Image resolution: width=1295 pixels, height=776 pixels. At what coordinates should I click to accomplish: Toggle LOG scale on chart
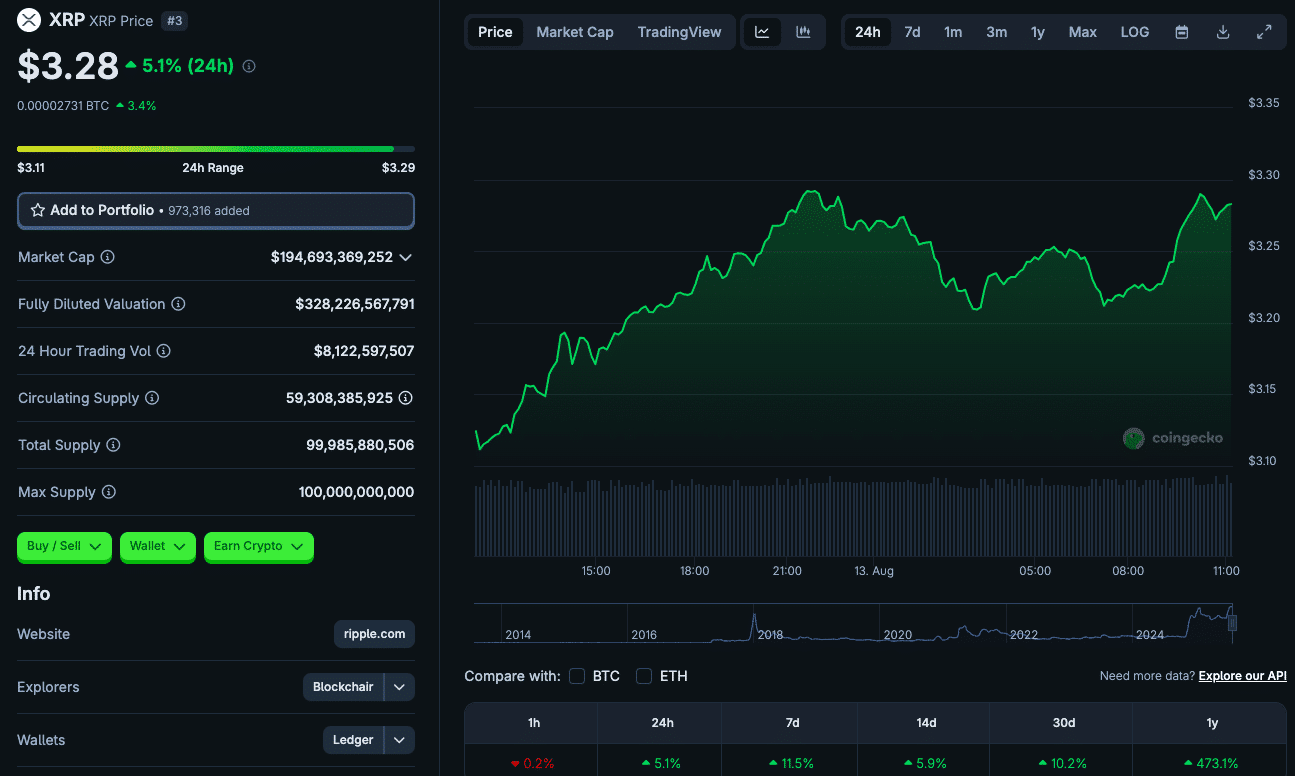1135,32
